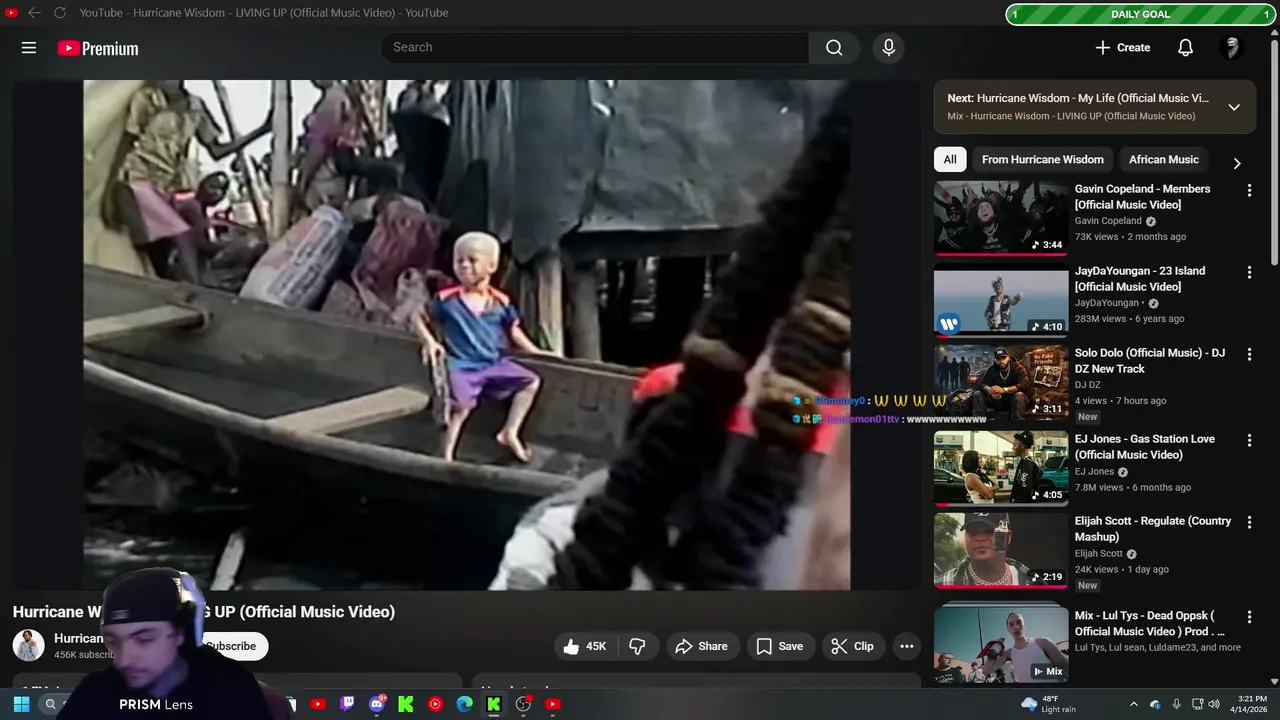Open the account avatar menu
The height and width of the screenshot is (720, 1280).
pyautogui.click(x=1232, y=47)
